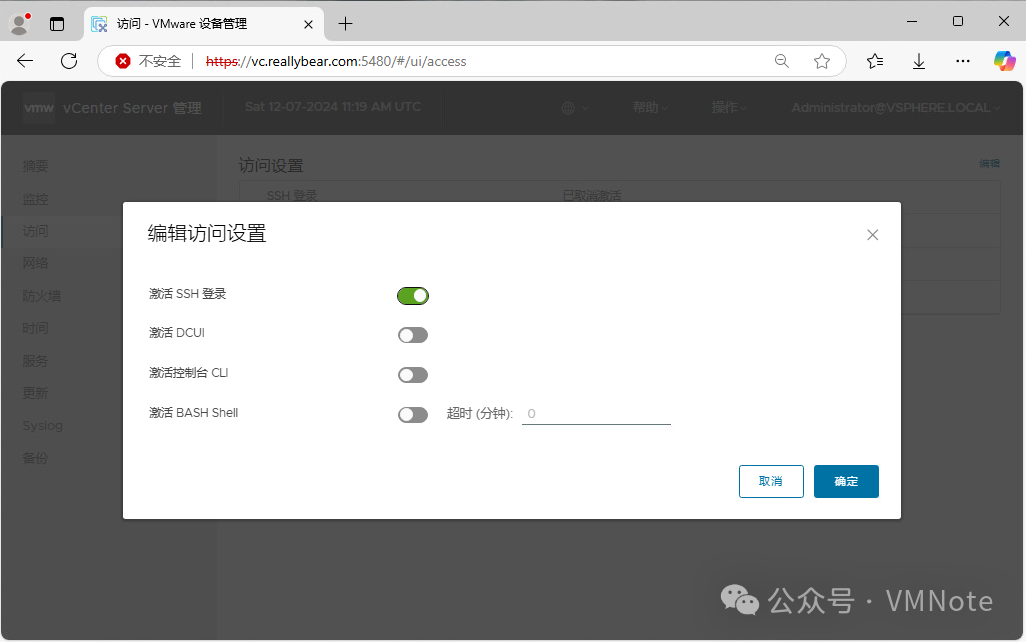
Task: Click the date and time text in header
Action: pos(332,107)
